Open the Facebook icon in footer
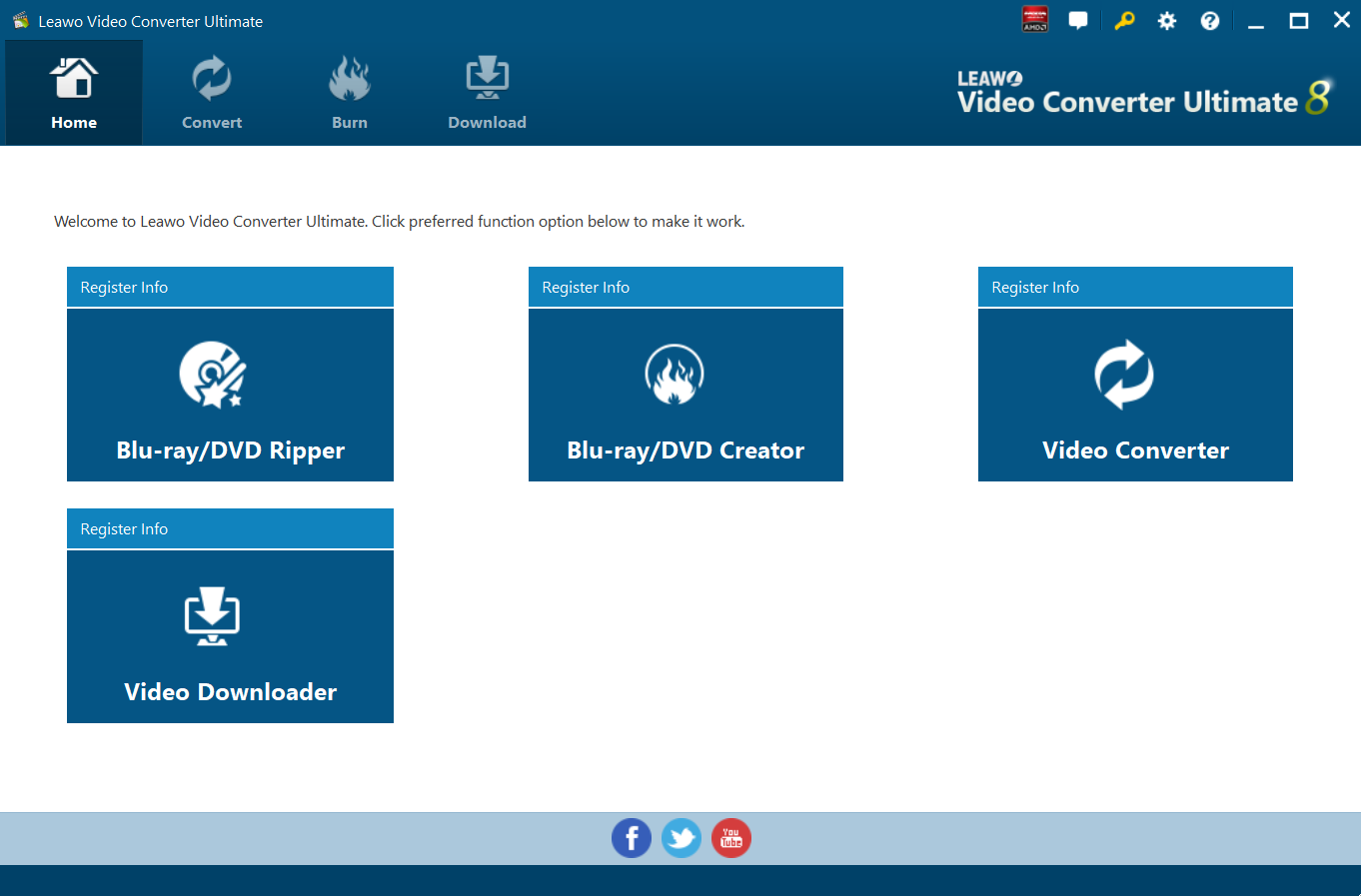 [x=631, y=838]
